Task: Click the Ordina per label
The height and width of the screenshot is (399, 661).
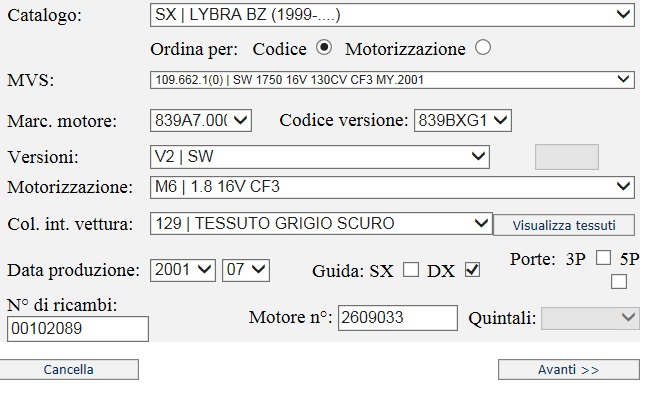Action: [194, 49]
